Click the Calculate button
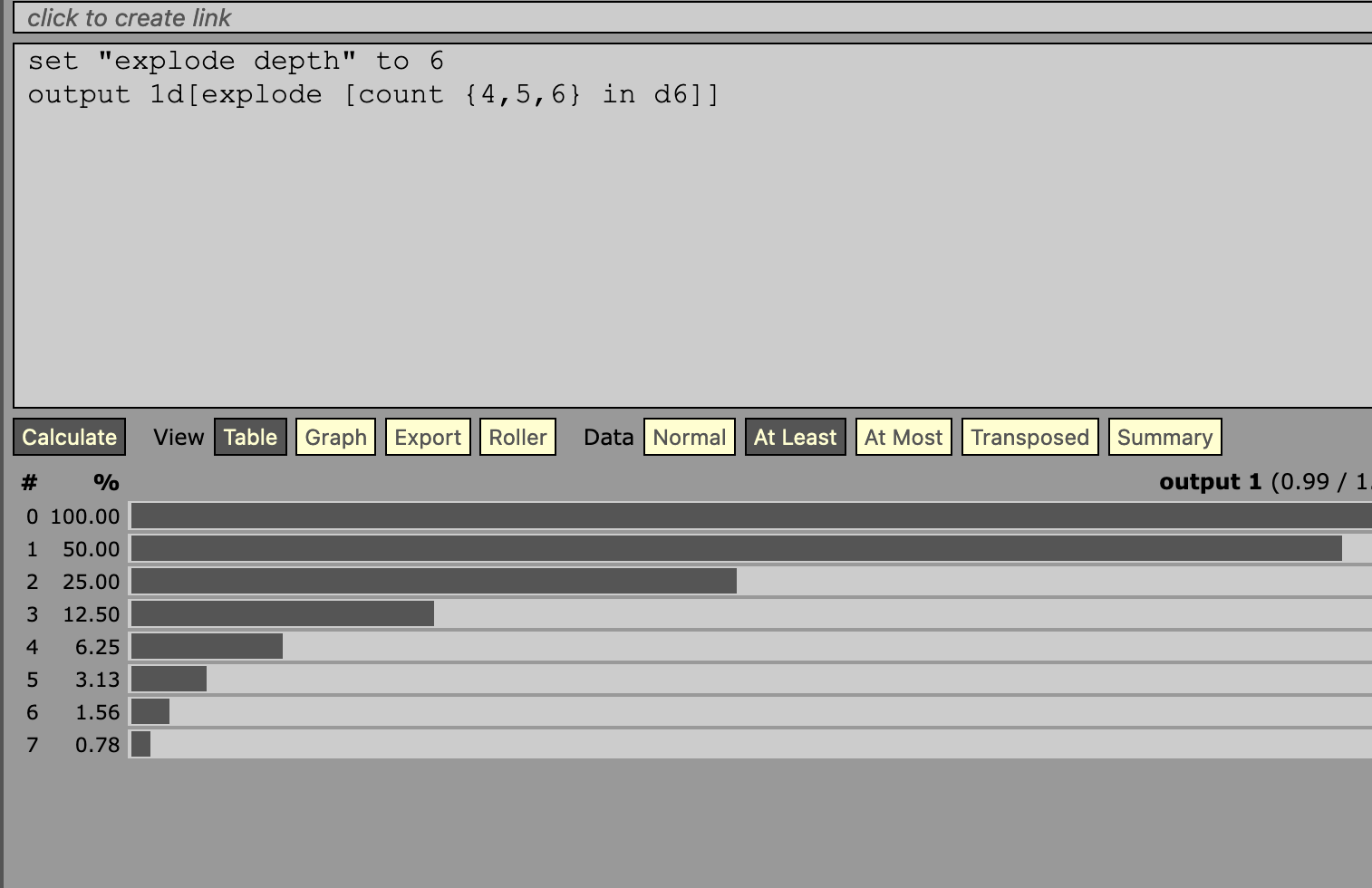The image size is (1372, 888). coord(70,437)
